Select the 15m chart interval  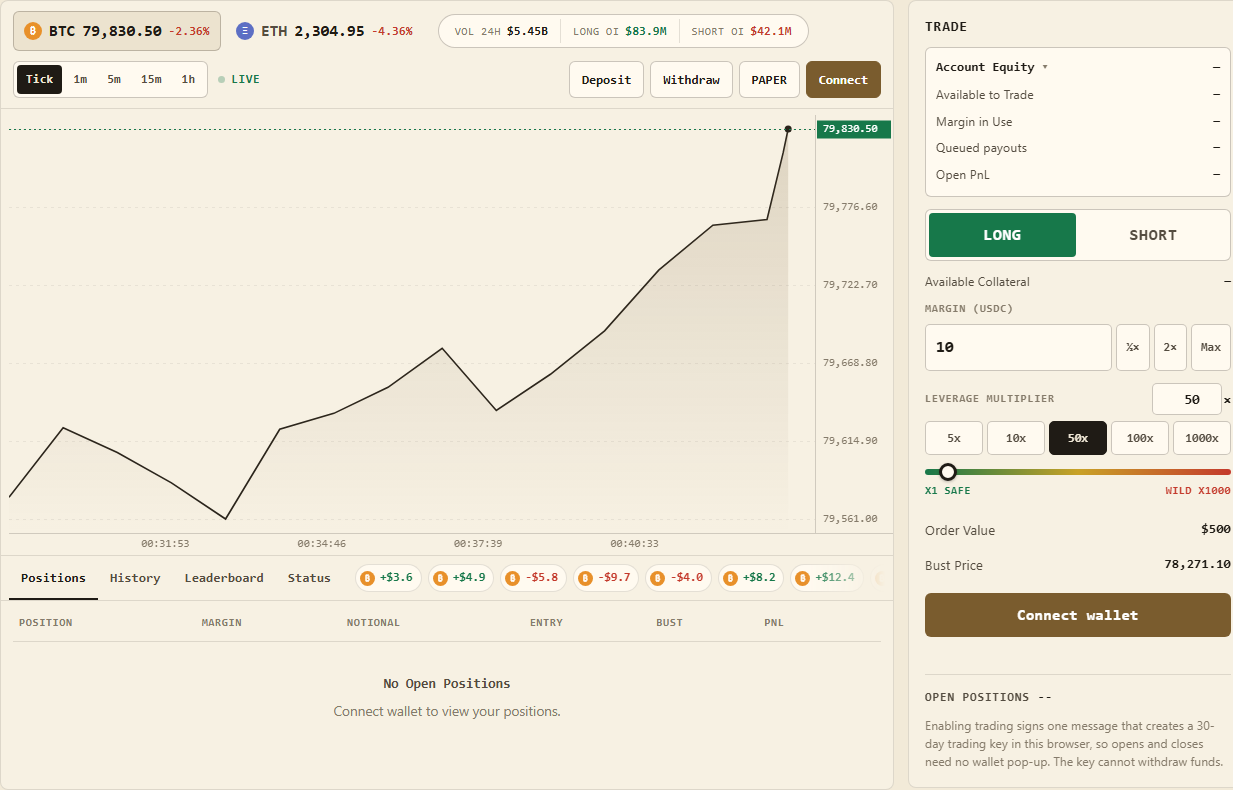pyautogui.click(x=151, y=79)
